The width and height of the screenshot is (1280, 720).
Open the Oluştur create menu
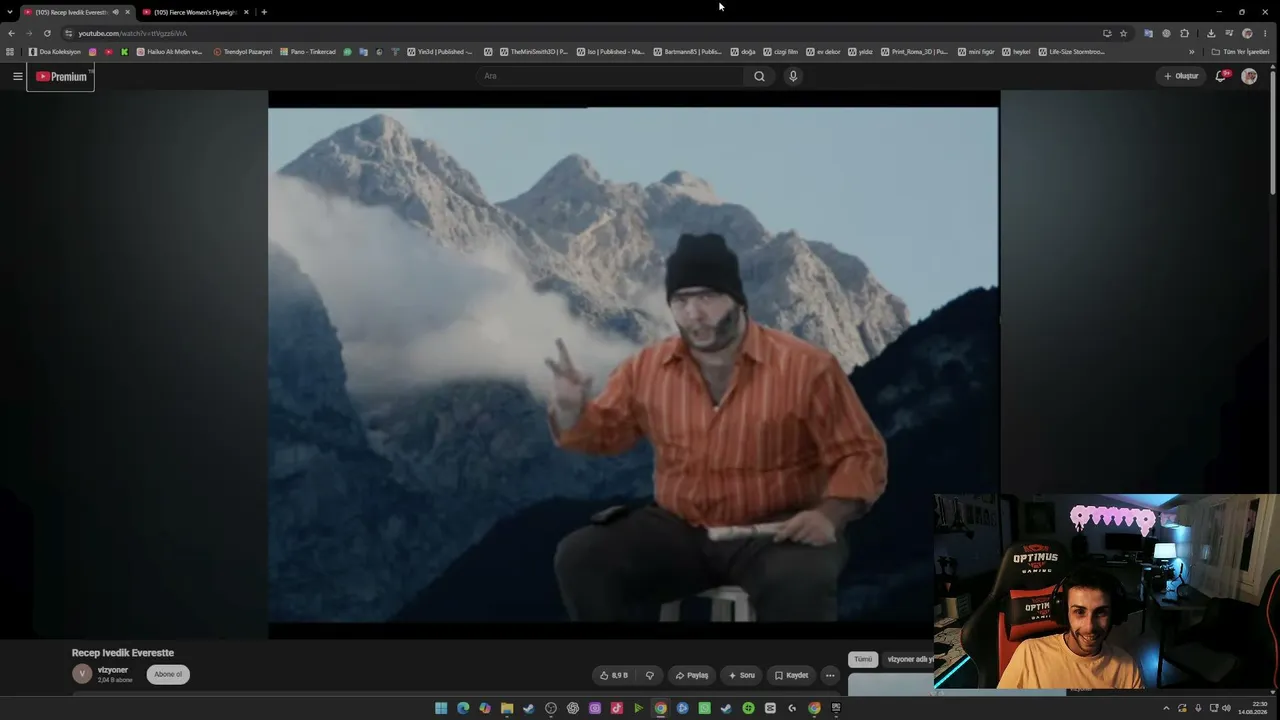(x=1180, y=76)
